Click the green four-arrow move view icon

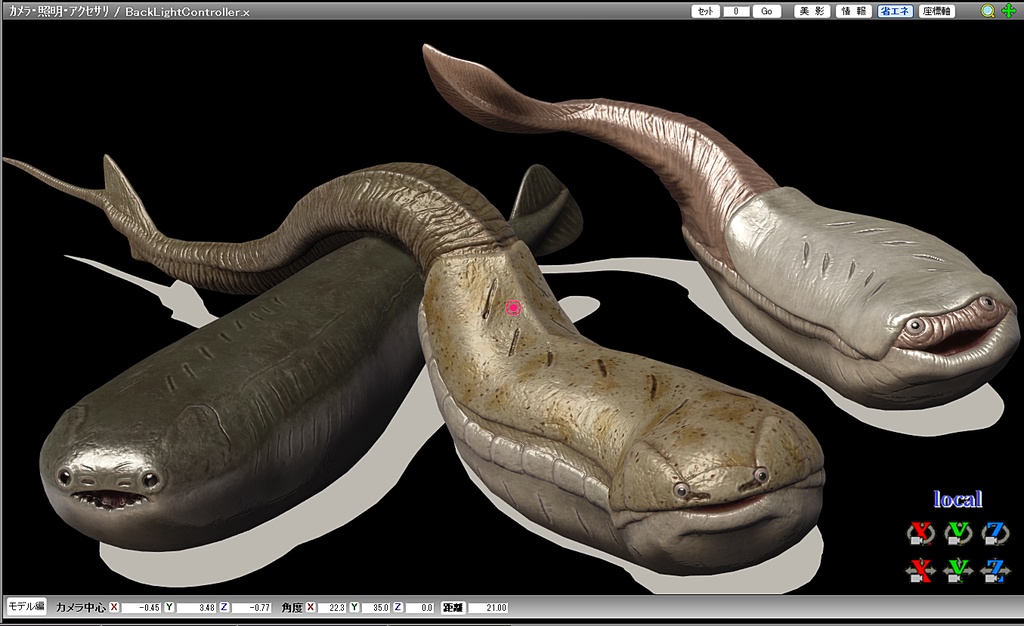click(1008, 11)
